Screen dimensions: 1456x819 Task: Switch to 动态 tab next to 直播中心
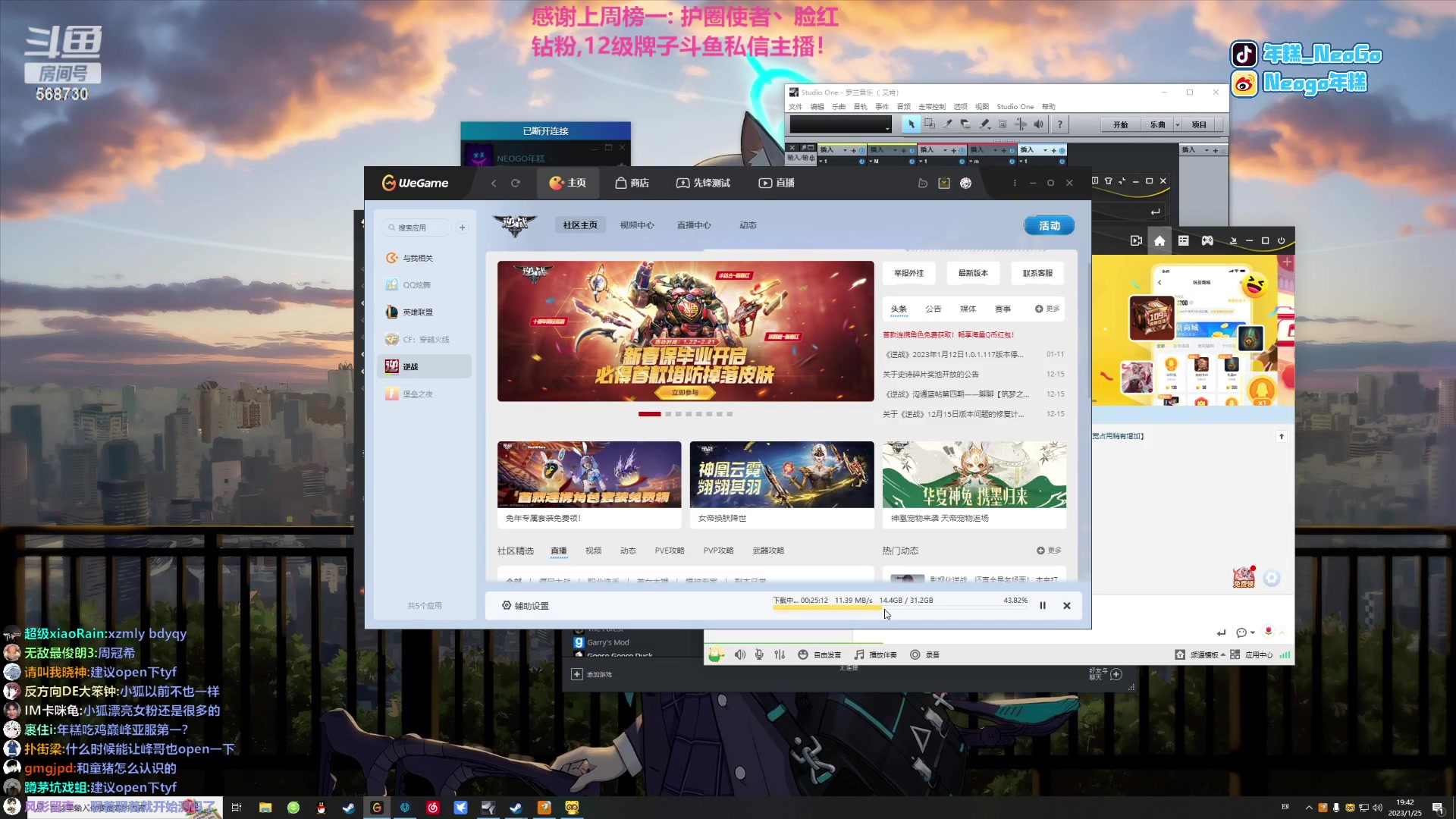point(748,225)
